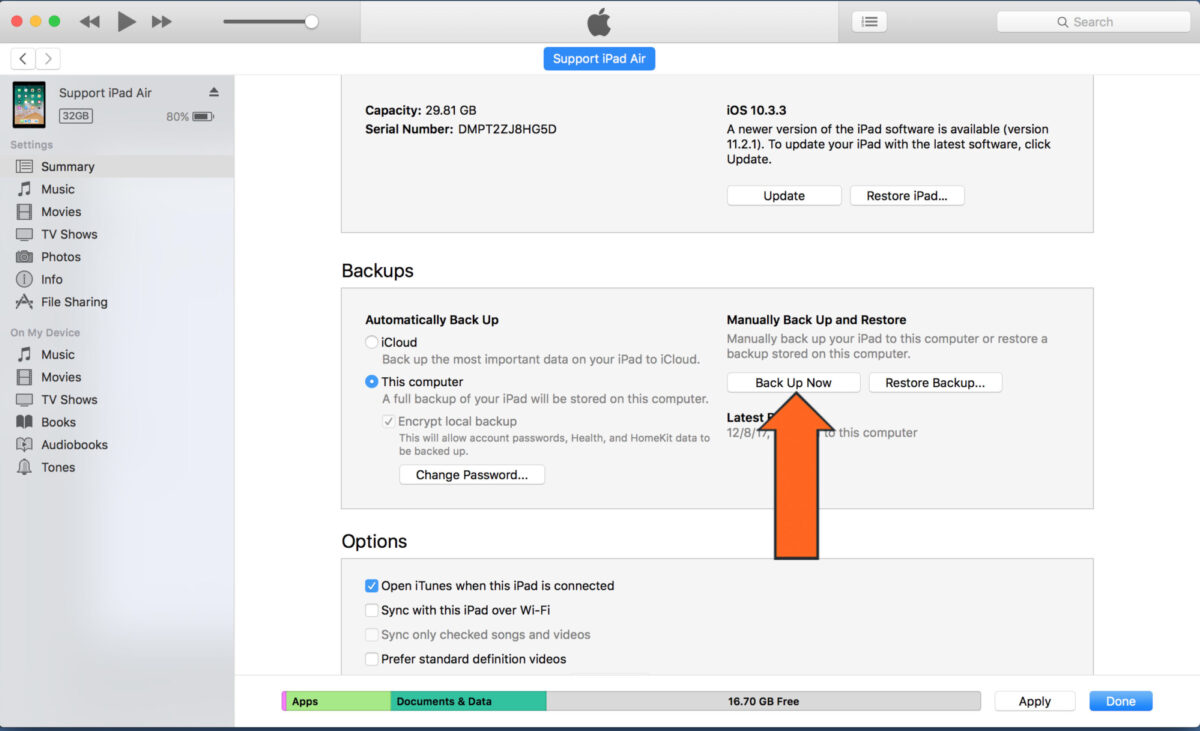The height and width of the screenshot is (731, 1200).
Task: Go back with left chevron button
Action: pyautogui.click(x=23, y=58)
